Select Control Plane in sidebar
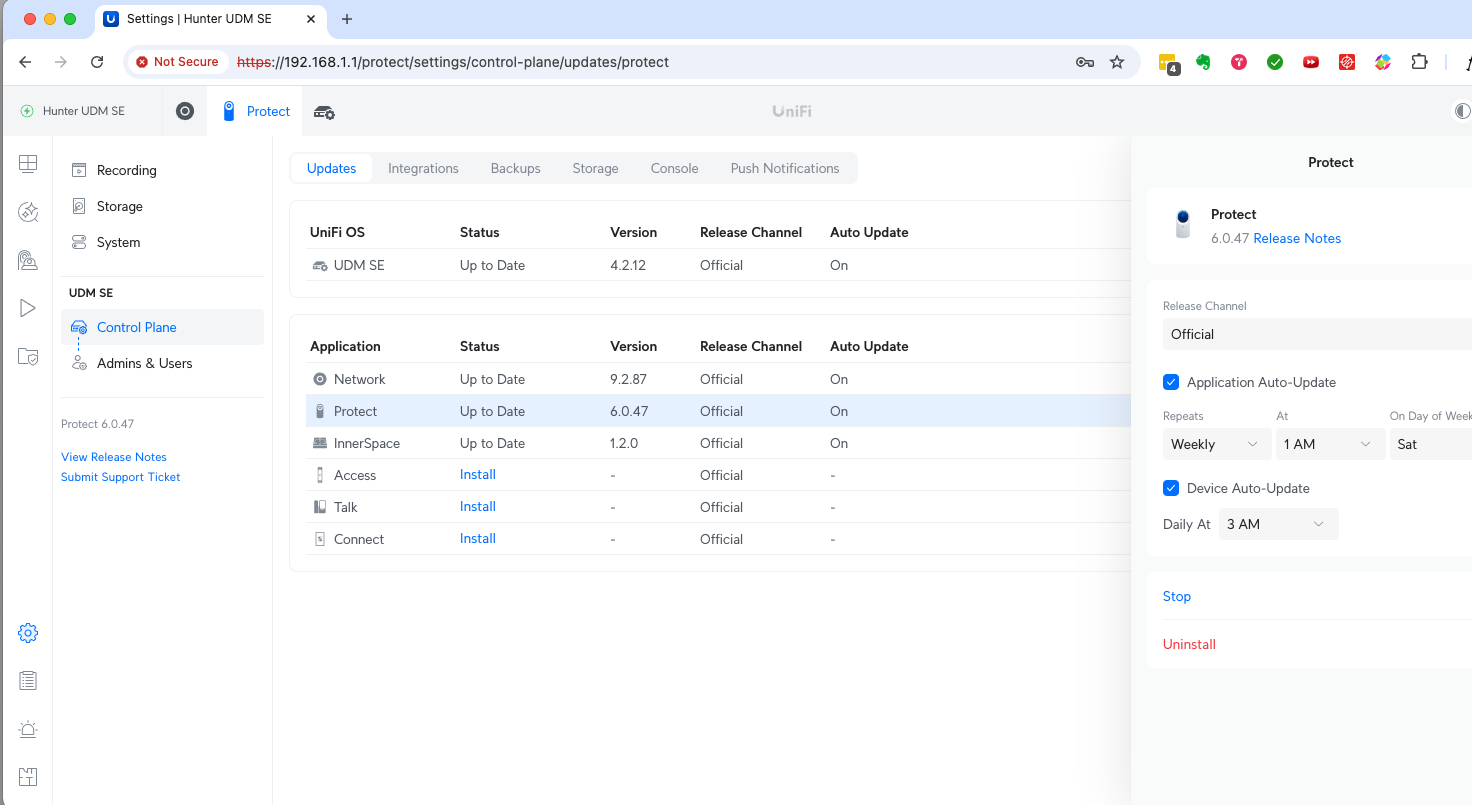The width and height of the screenshot is (1472, 805). tap(163, 327)
